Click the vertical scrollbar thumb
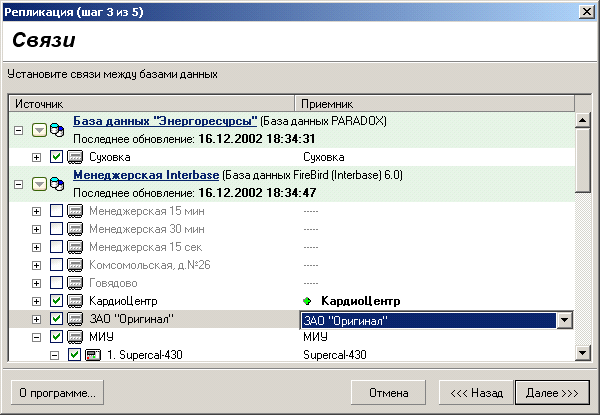The width and height of the screenshot is (600, 415). 582,161
